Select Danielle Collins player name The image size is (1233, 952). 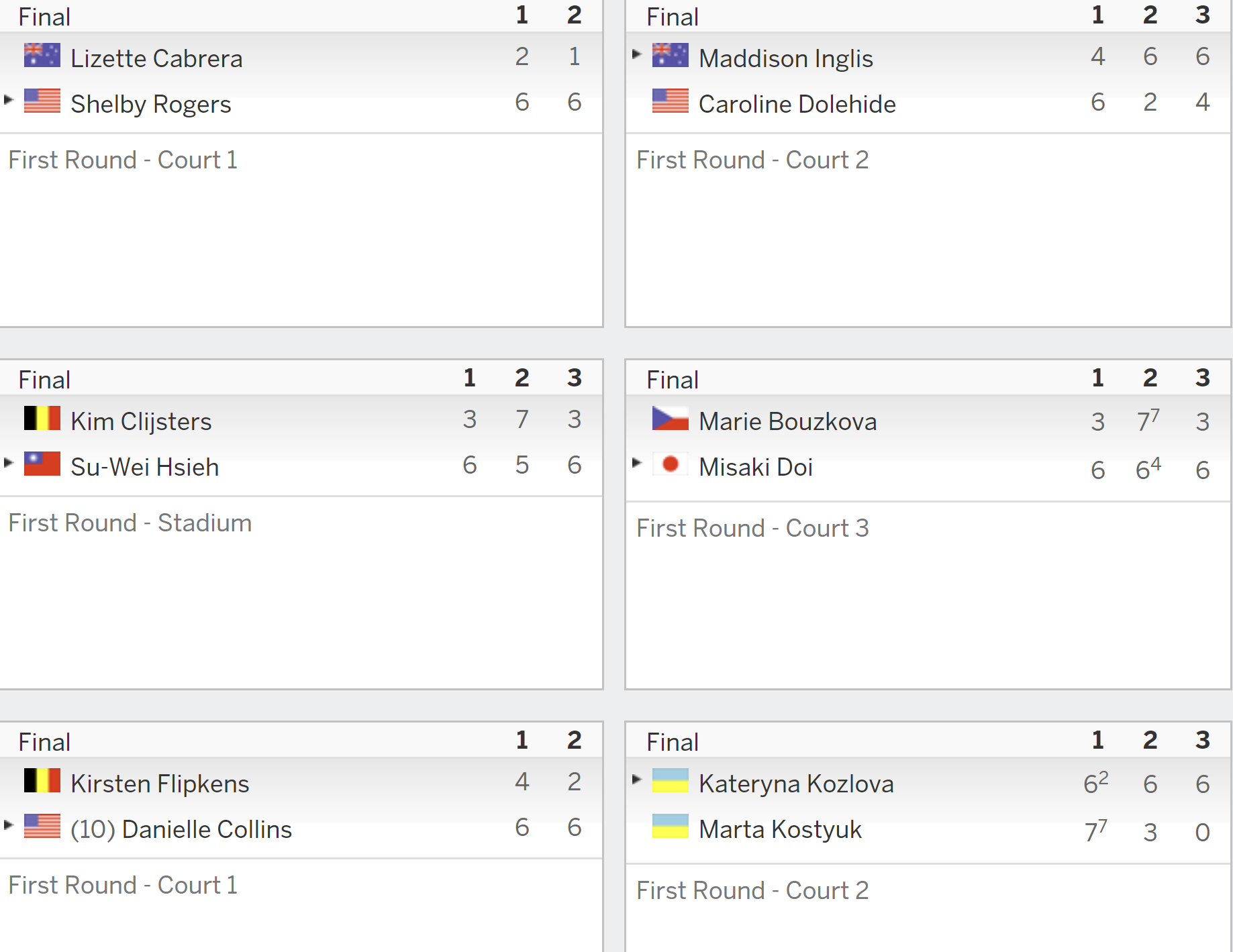click(x=207, y=829)
